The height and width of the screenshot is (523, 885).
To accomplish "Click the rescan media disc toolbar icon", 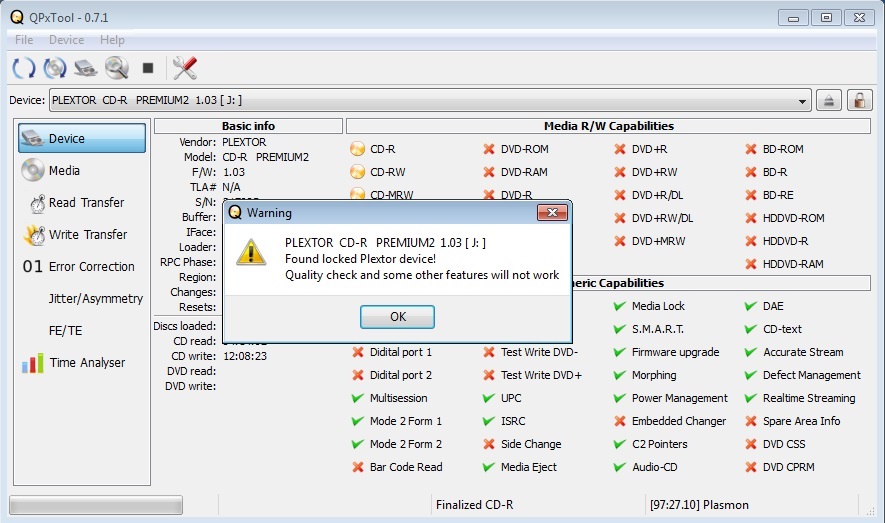I will pos(55,68).
